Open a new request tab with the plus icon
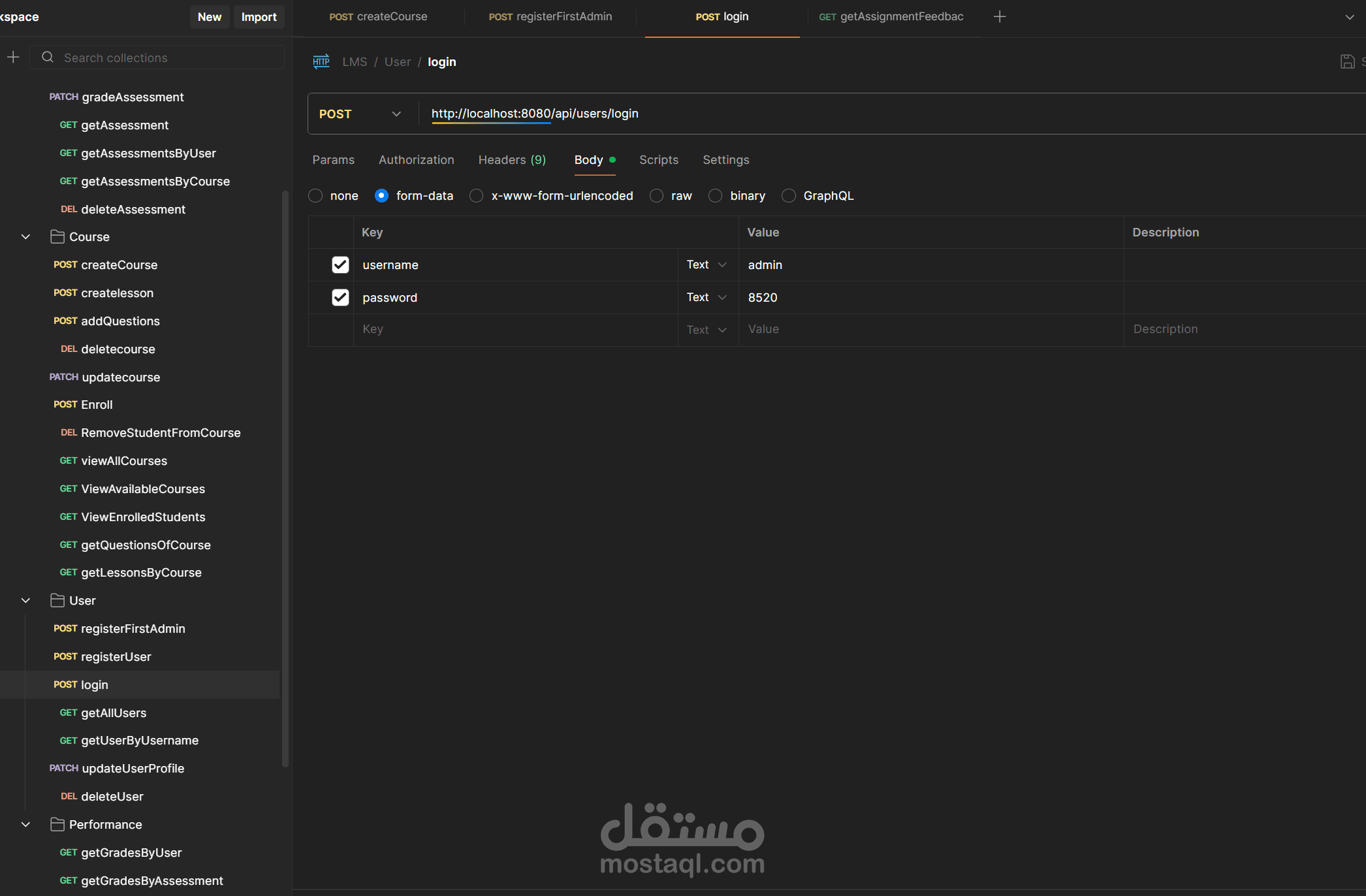 [x=1000, y=16]
